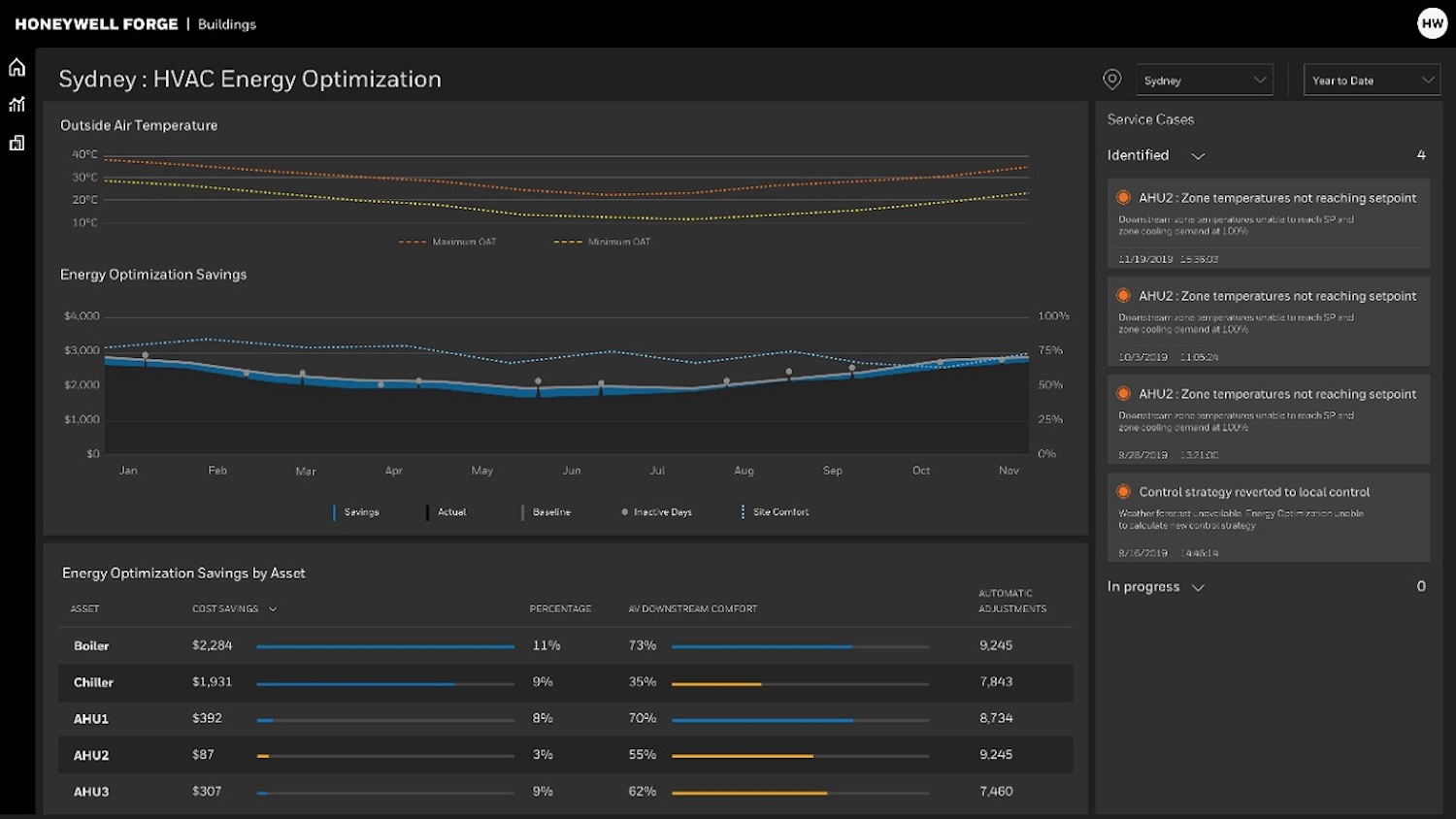Sort by Cost Savings column arrow
The height and width of the screenshot is (819, 1456).
(x=273, y=609)
